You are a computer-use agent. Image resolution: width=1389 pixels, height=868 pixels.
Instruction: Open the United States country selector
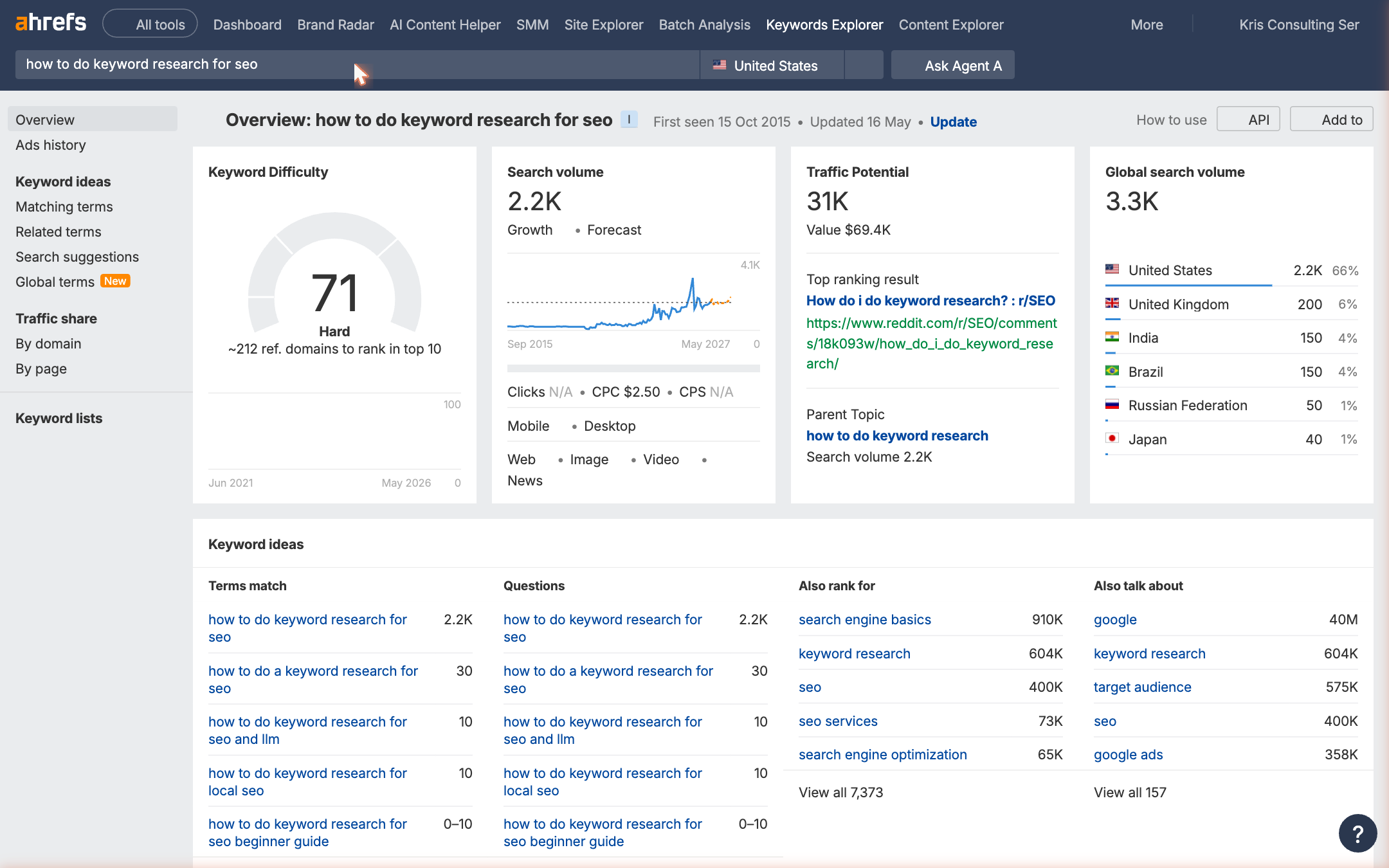click(772, 65)
